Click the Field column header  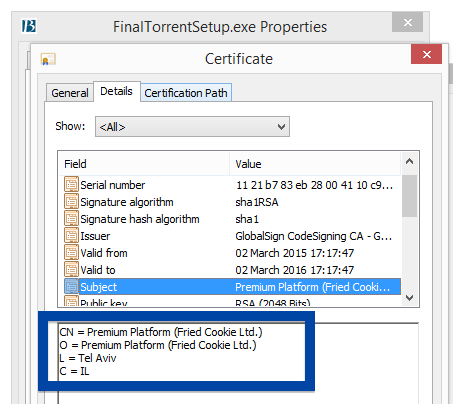pyautogui.click(x=144, y=164)
